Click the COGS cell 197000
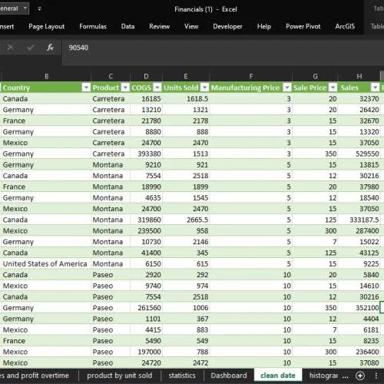 point(146,352)
